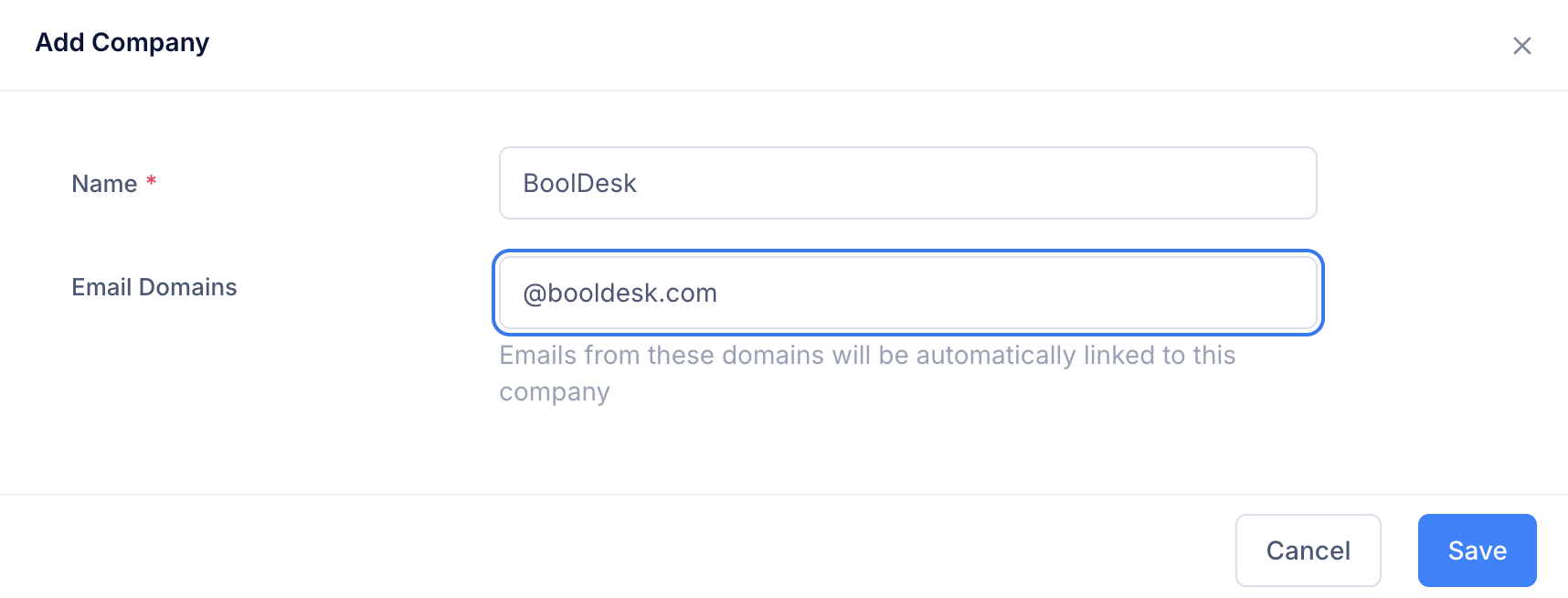
Task: Click the red required asterisk beside Name
Action: (152, 181)
